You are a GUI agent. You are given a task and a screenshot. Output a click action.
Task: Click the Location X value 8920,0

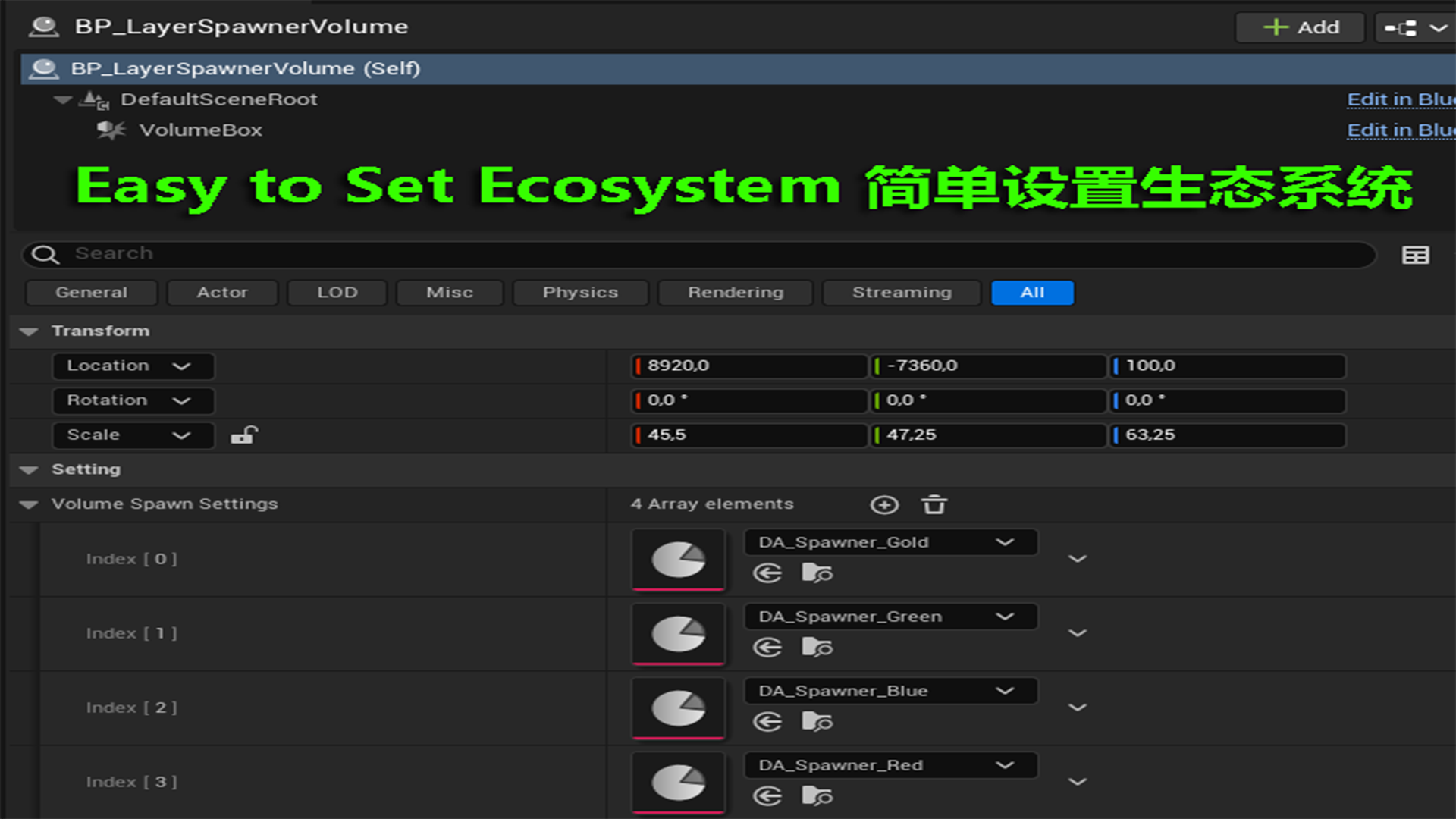point(749,366)
